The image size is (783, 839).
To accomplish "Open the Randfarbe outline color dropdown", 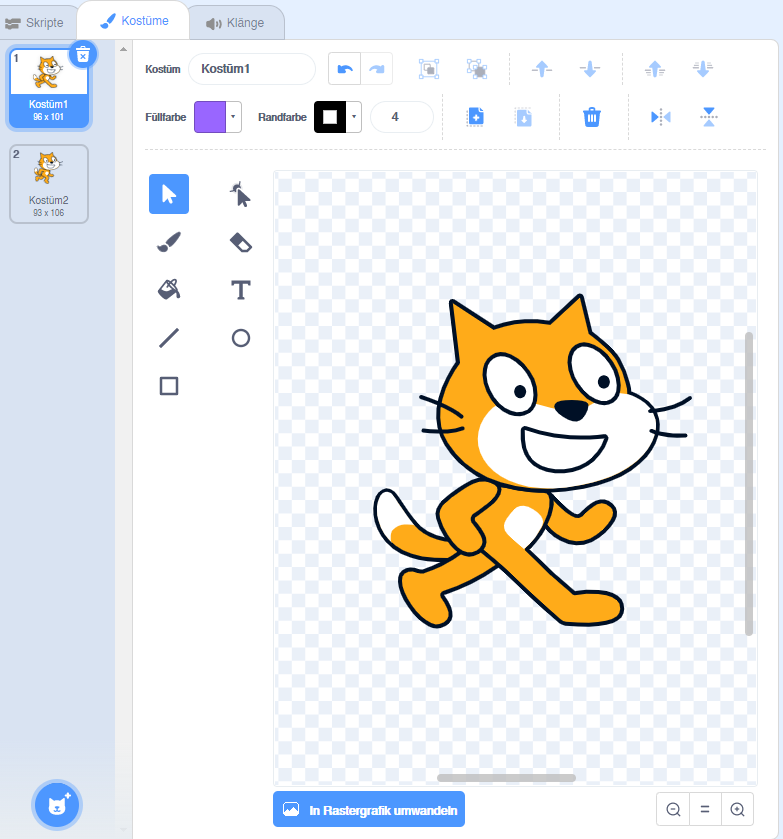I will click(x=354, y=117).
